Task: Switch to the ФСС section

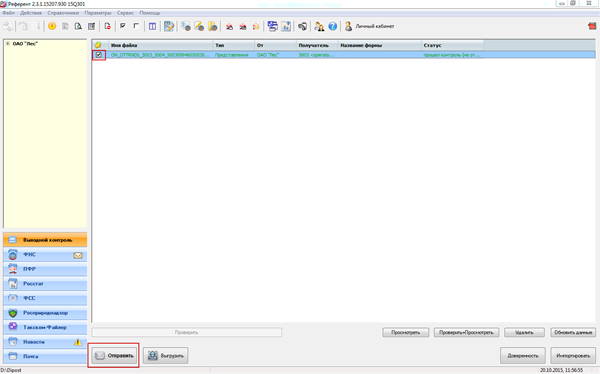Action: 45,298
